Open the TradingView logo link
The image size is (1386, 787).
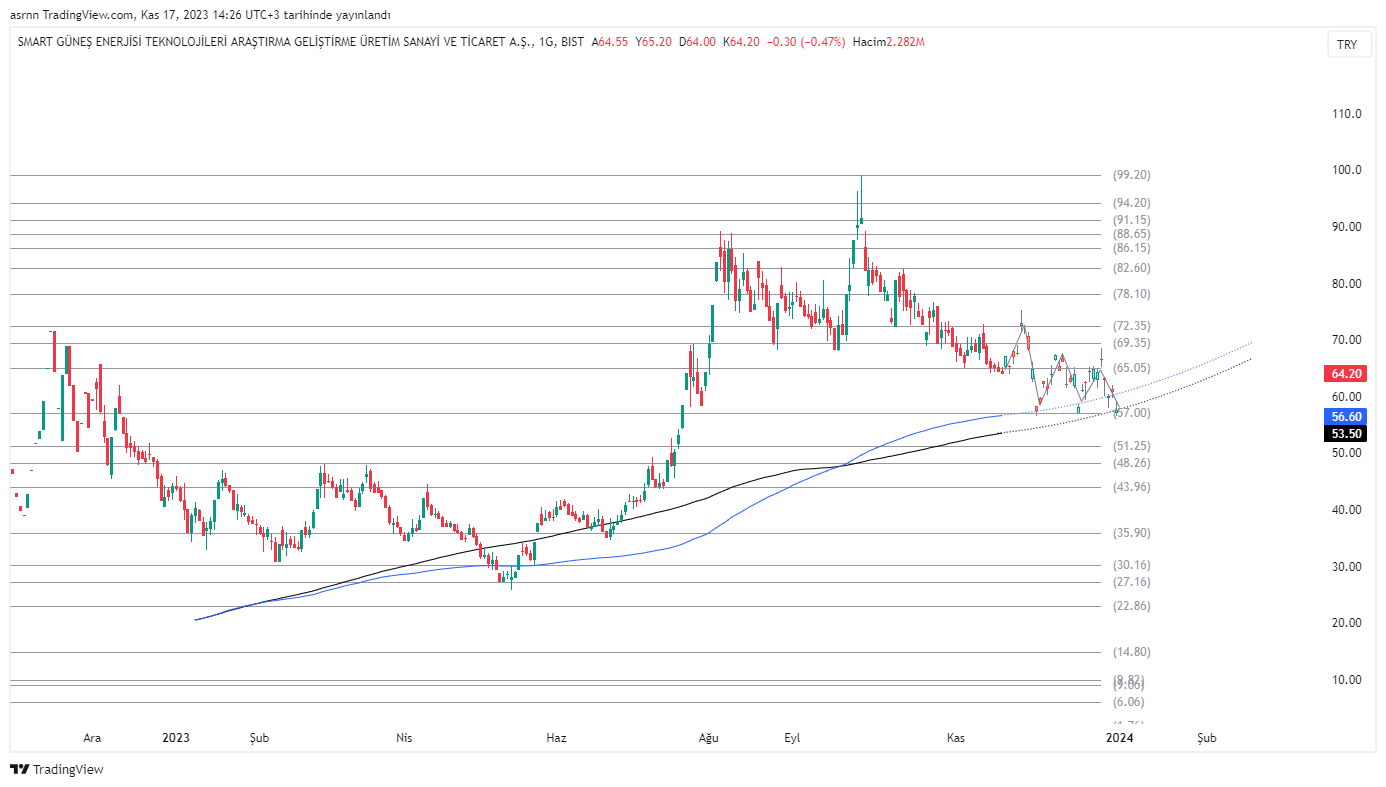(x=57, y=769)
